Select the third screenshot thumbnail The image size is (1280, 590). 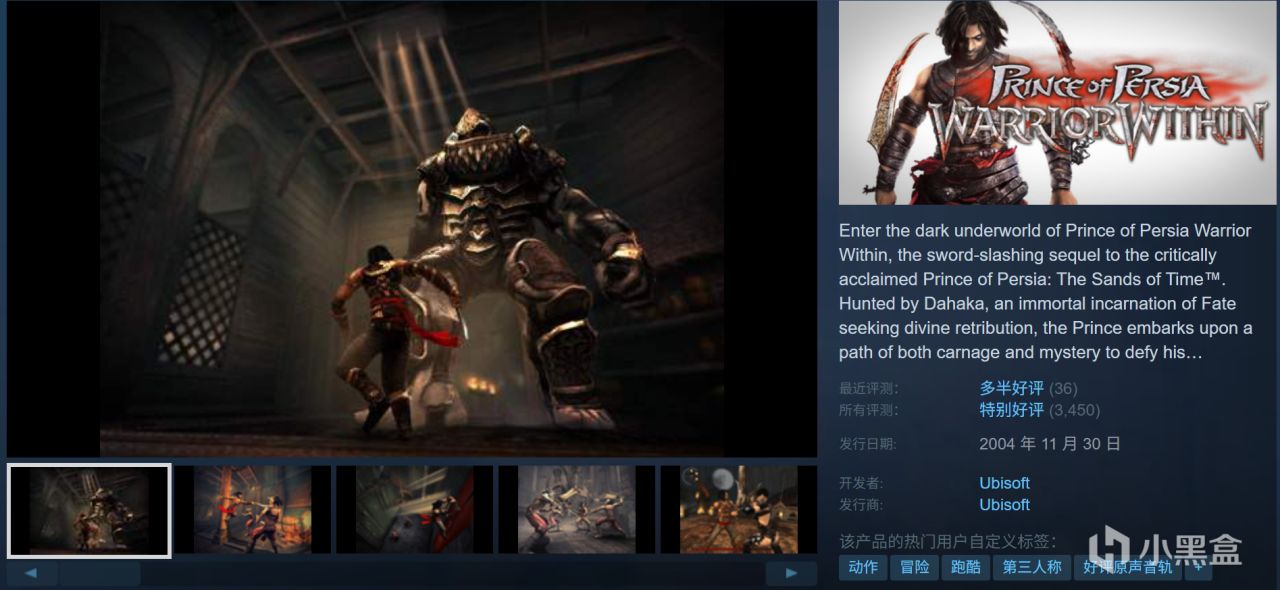pos(414,510)
